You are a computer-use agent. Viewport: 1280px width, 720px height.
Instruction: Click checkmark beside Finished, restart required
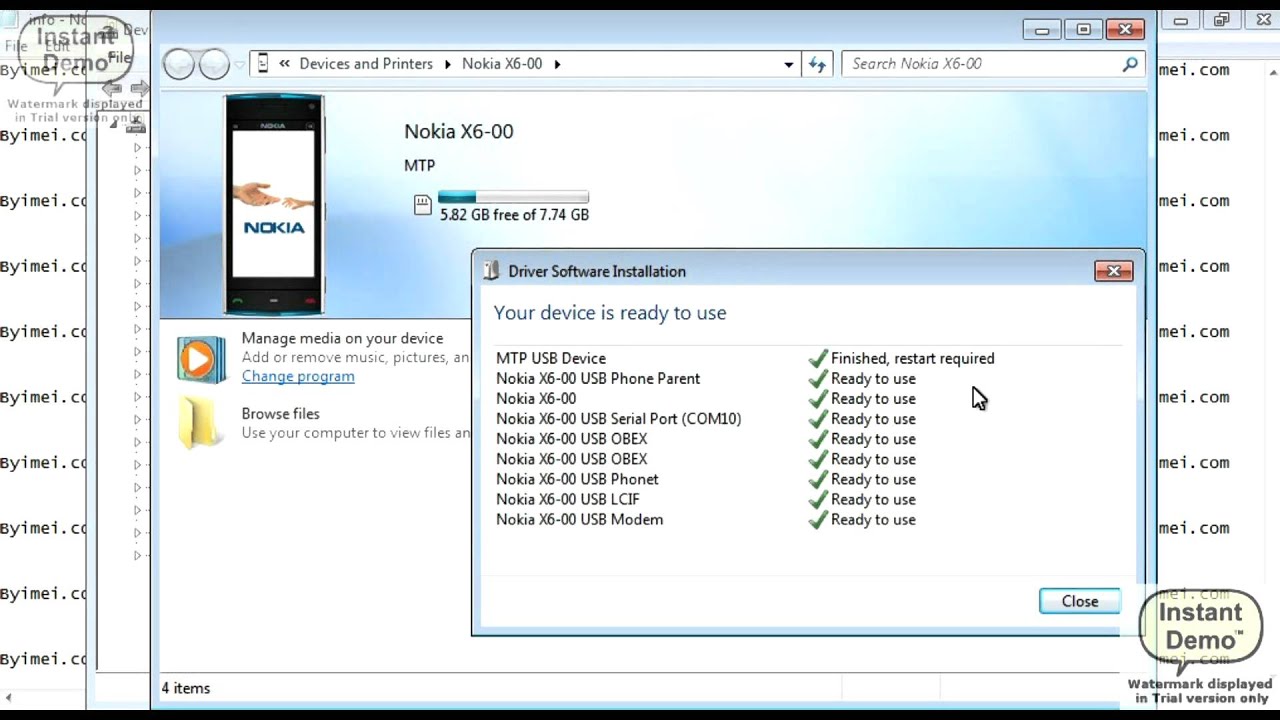(818, 358)
